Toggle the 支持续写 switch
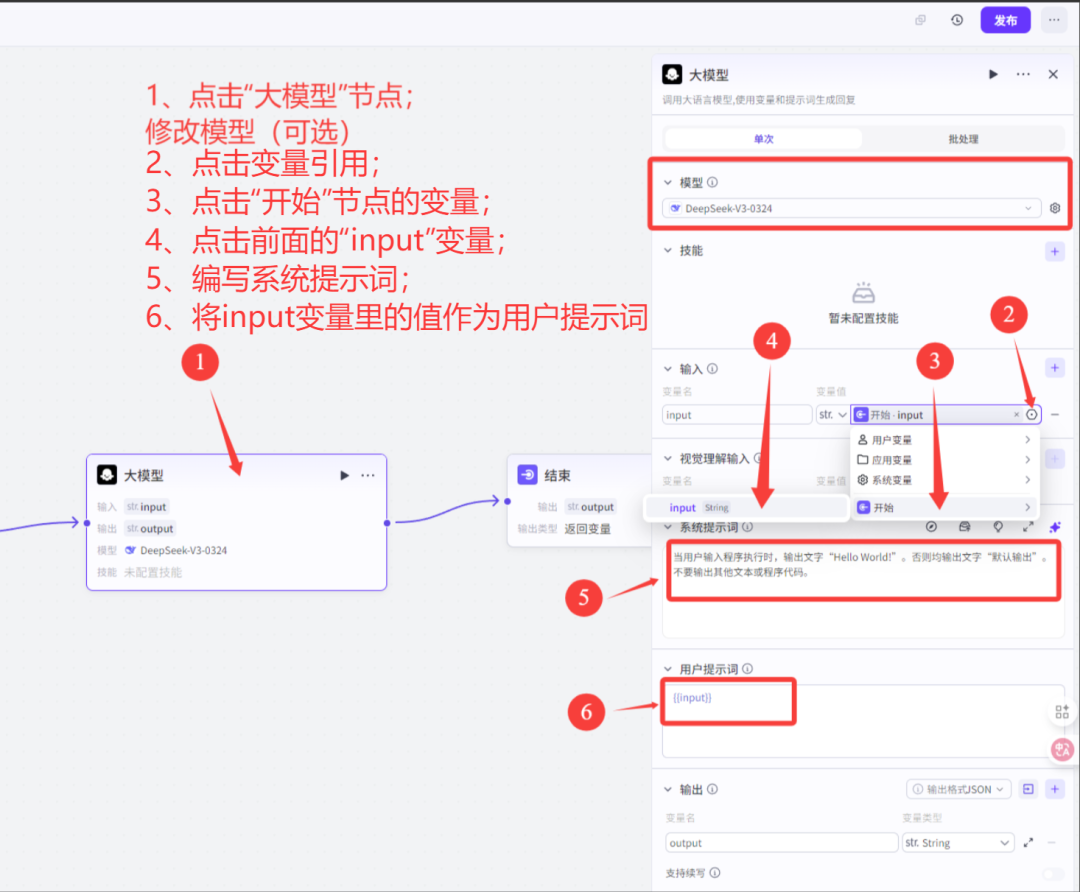The height and width of the screenshot is (892, 1080). point(1053,874)
